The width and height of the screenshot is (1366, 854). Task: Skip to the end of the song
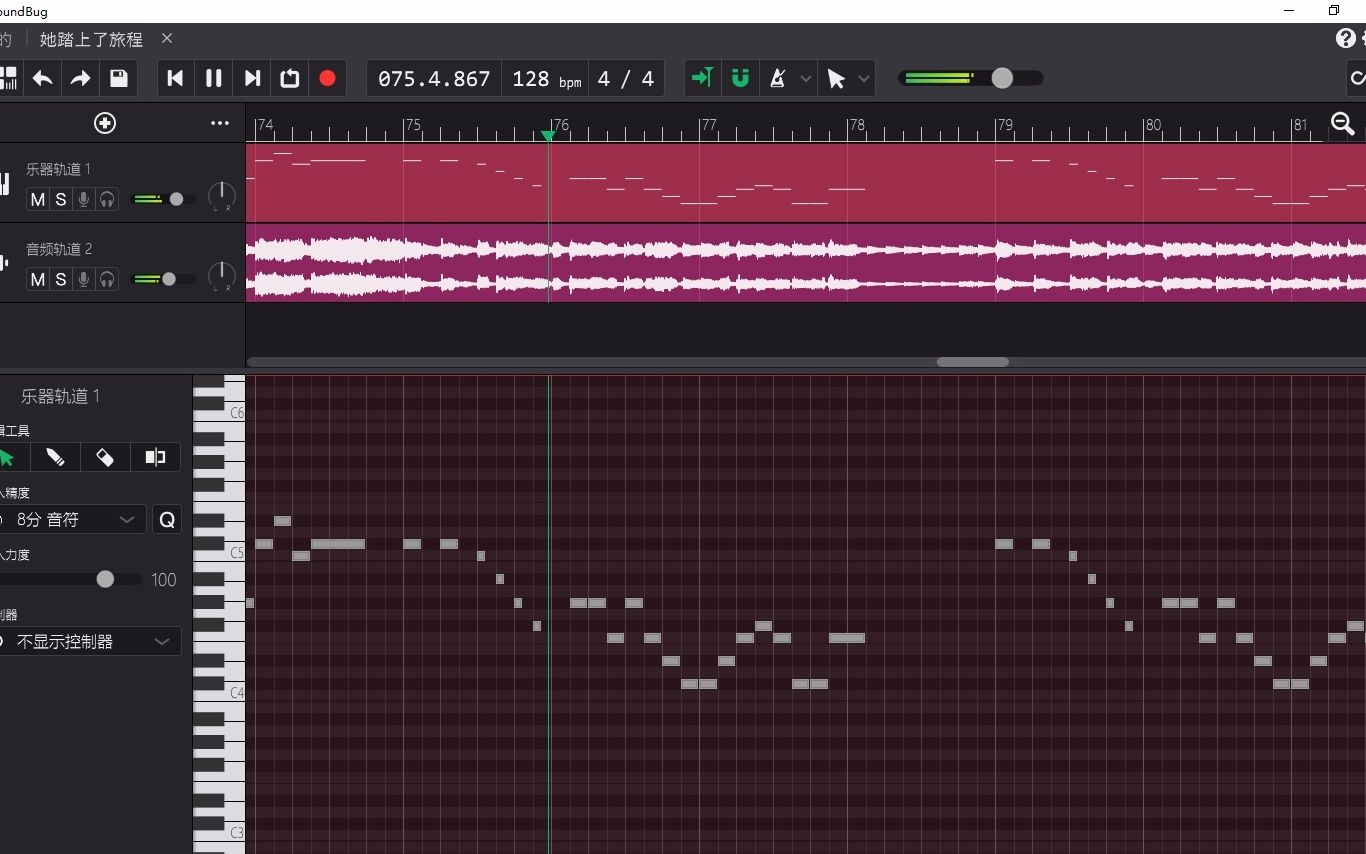252,78
